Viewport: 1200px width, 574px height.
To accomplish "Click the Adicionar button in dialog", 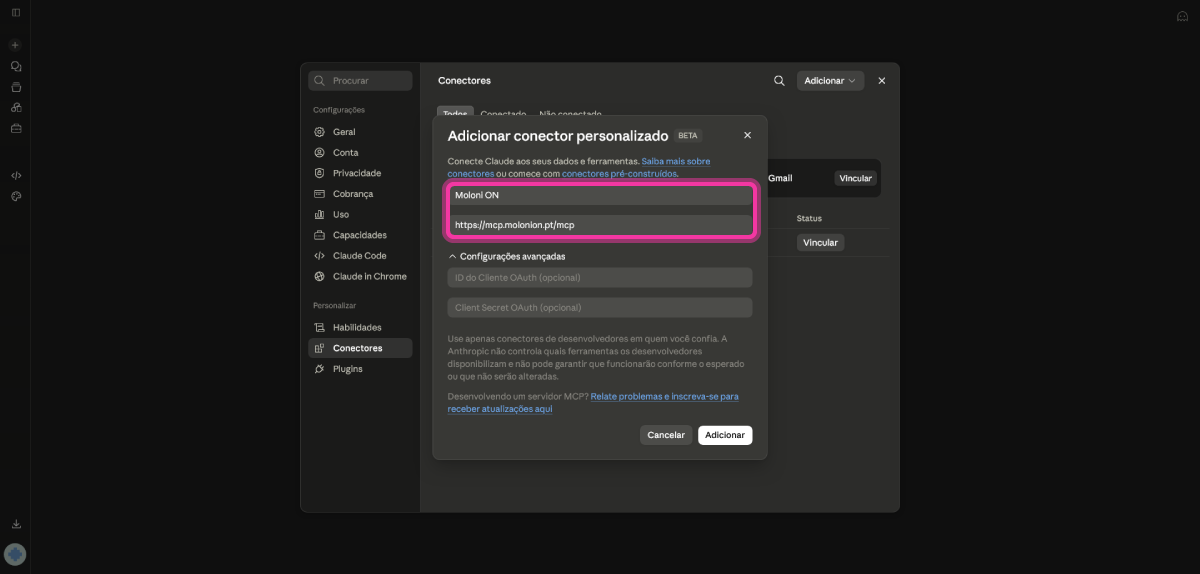I will point(725,435).
